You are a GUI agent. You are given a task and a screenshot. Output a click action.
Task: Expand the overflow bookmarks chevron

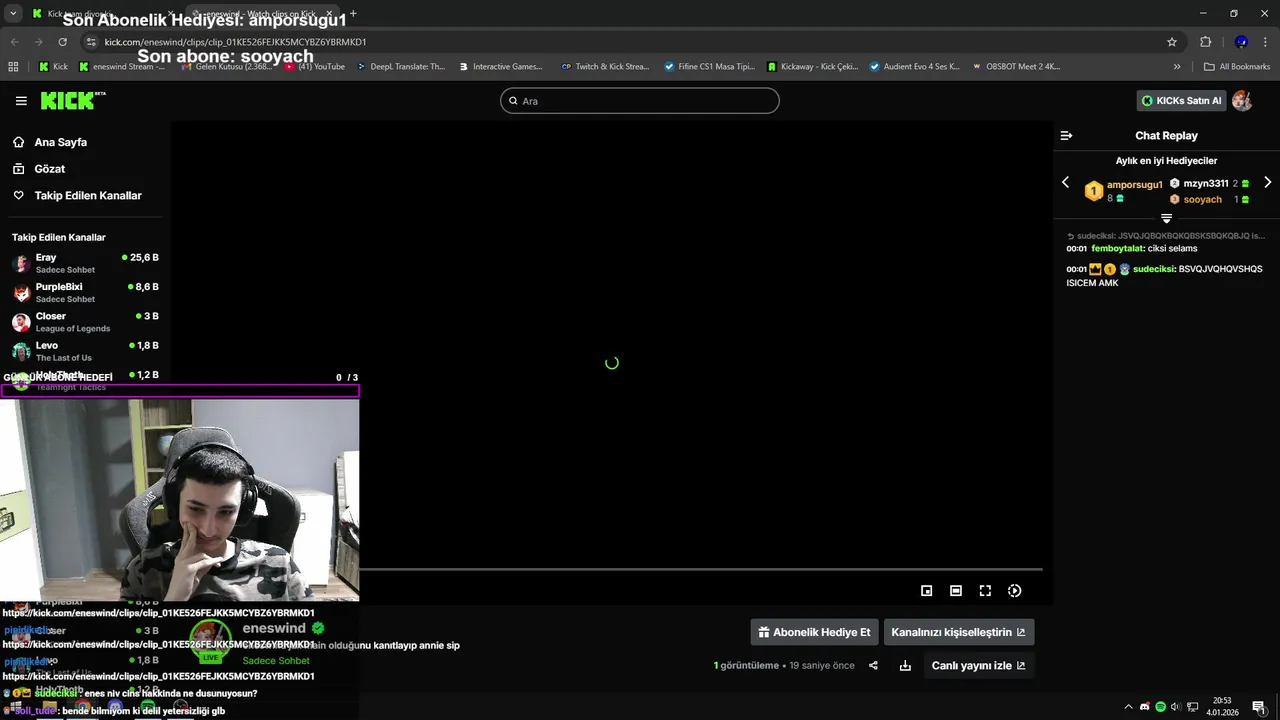pyautogui.click(x=1177, y=67)
